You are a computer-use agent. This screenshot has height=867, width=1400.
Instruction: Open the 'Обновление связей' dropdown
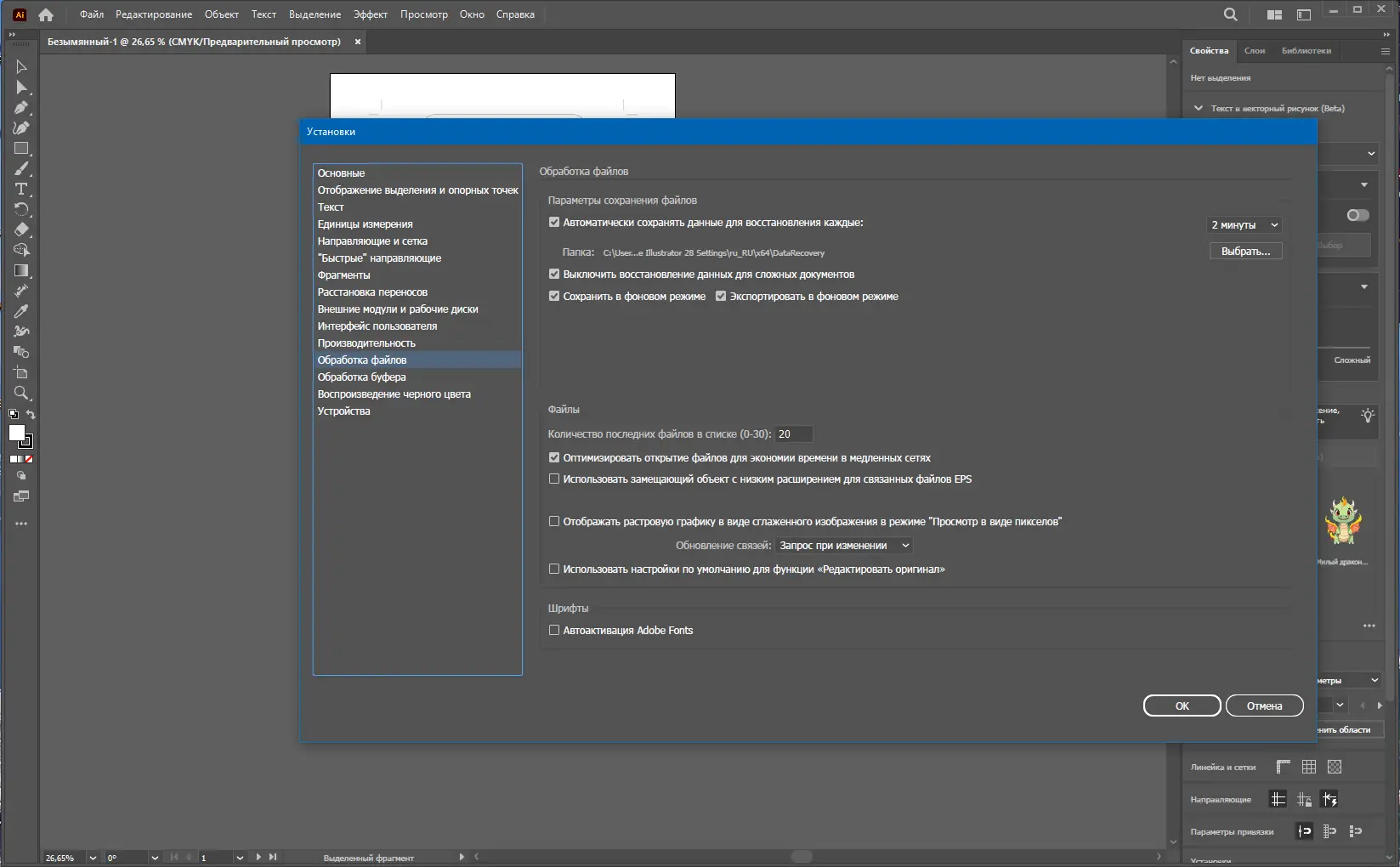(843, 545)
